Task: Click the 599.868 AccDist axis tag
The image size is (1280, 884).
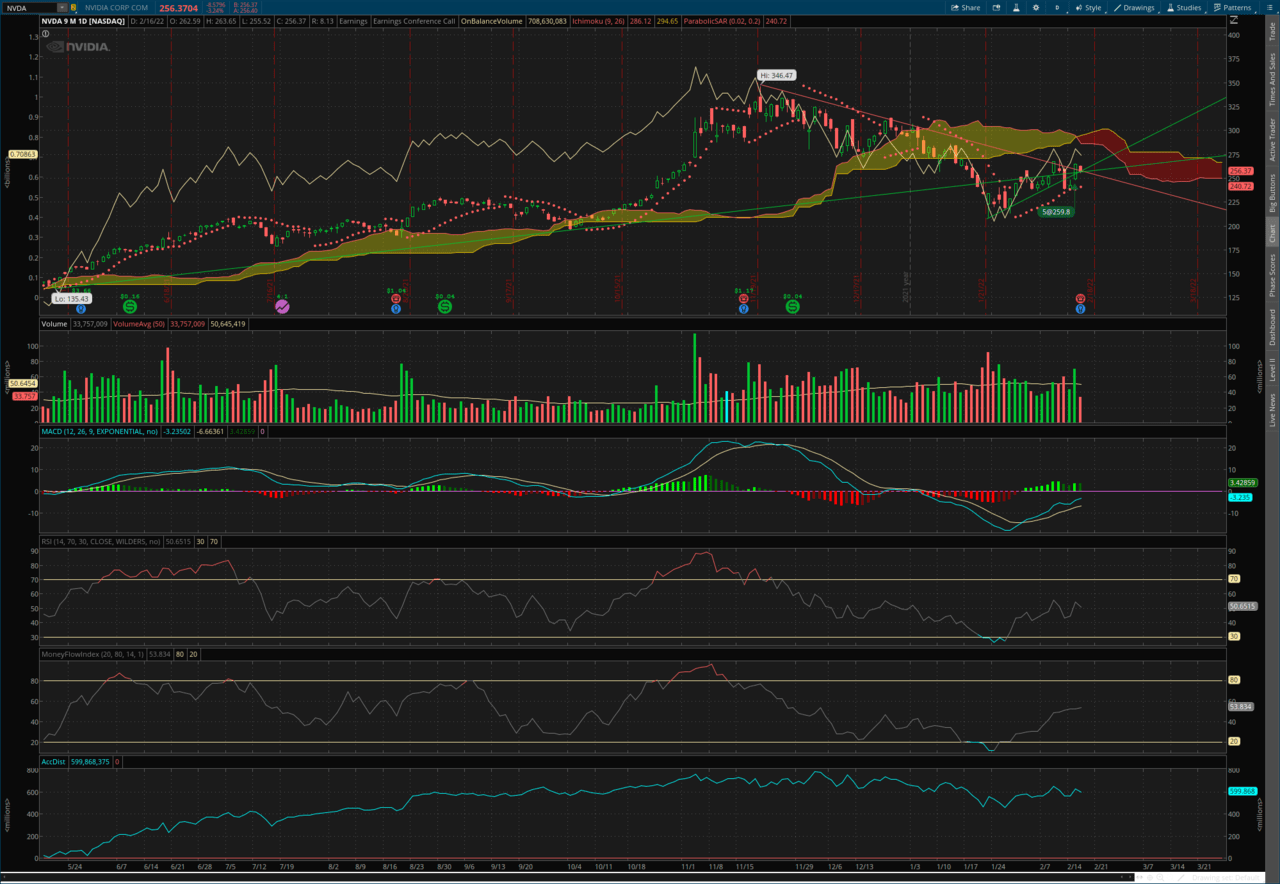Action: [1241, 791]
